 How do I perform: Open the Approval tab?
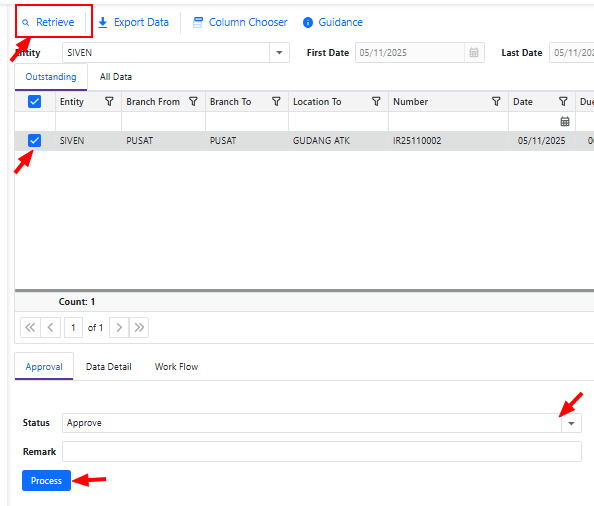click(44, 367)
